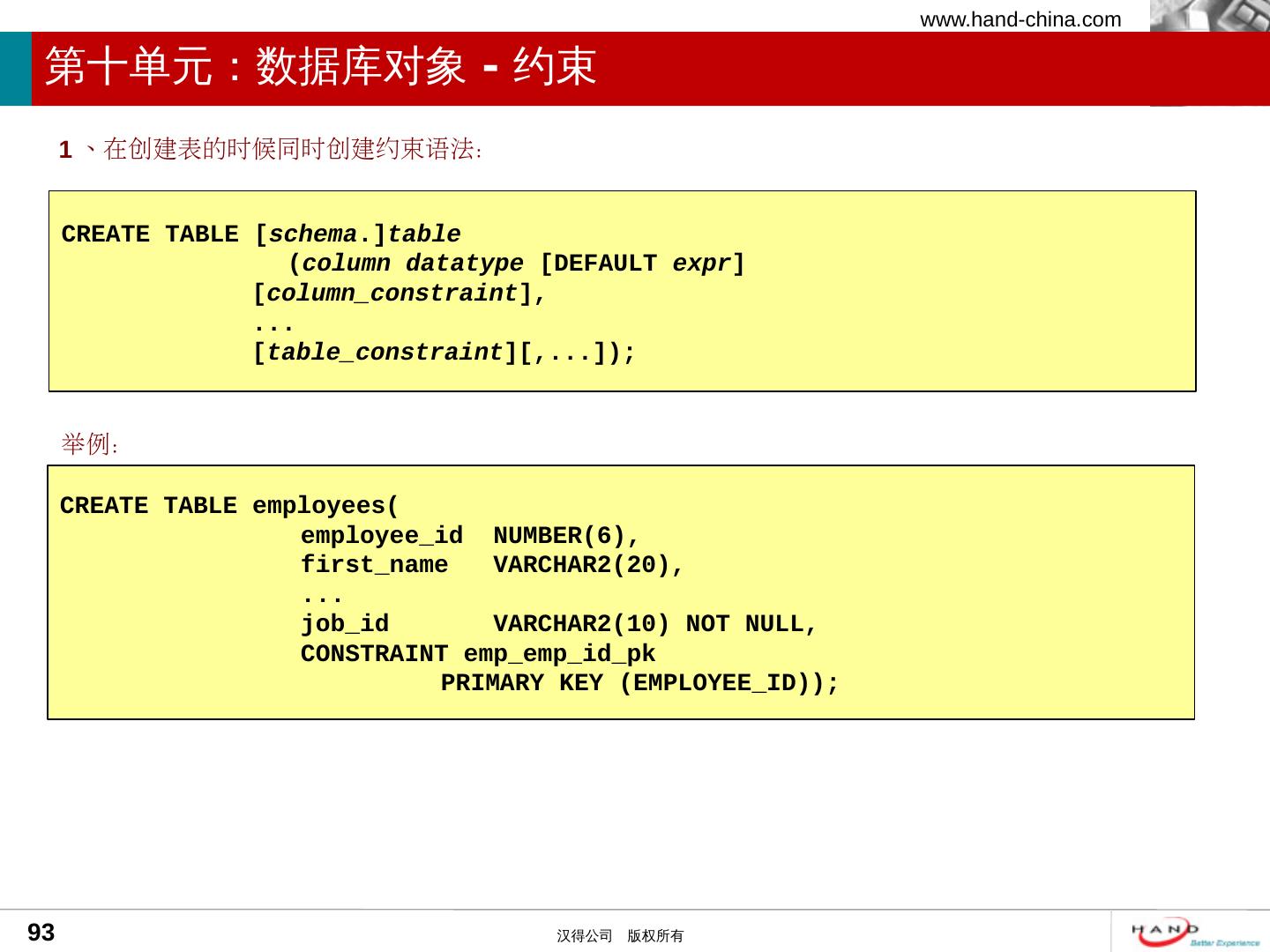
Task: Click the PRIMARY KEY (EMPLOYEE_ID)); line
Action: [x=640, y=683]
